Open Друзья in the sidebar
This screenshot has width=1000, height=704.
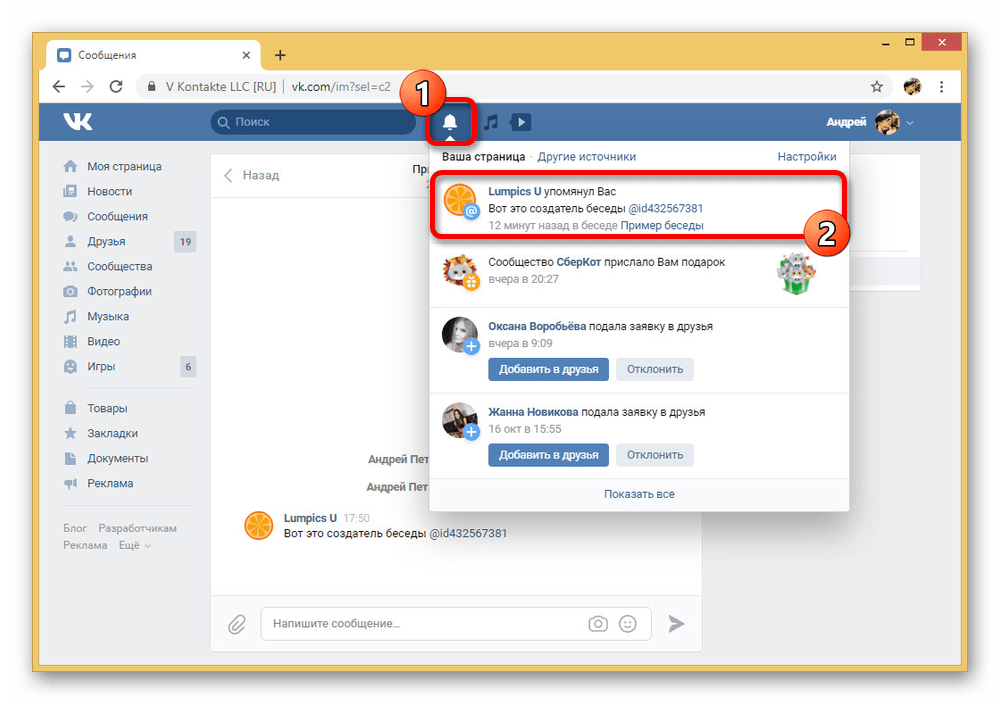(x=106, y=242)
